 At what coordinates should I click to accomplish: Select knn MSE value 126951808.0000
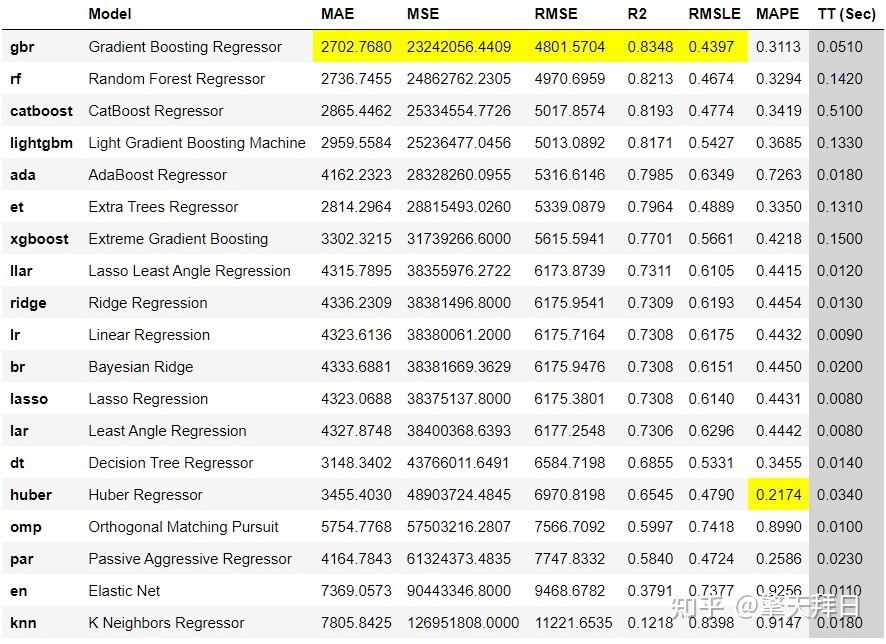point(463,623)
